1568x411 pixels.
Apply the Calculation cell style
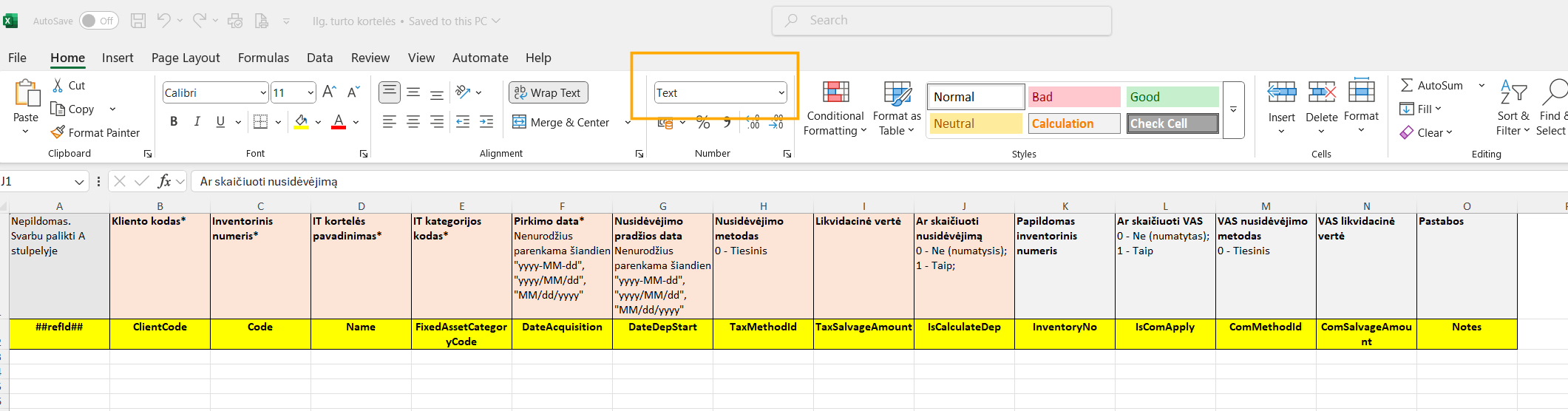tap(1073, 123)
